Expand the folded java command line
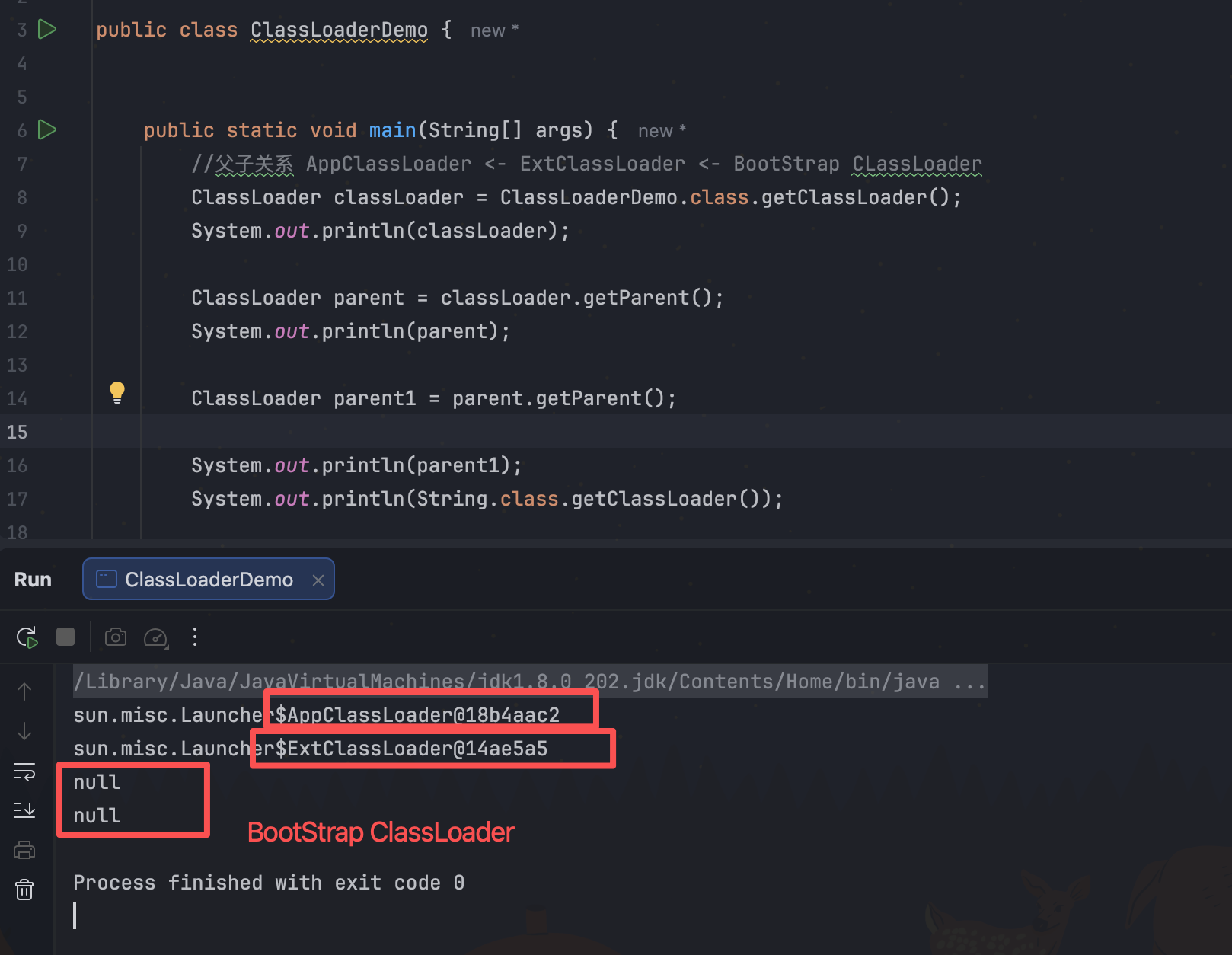 coord(969,682)
